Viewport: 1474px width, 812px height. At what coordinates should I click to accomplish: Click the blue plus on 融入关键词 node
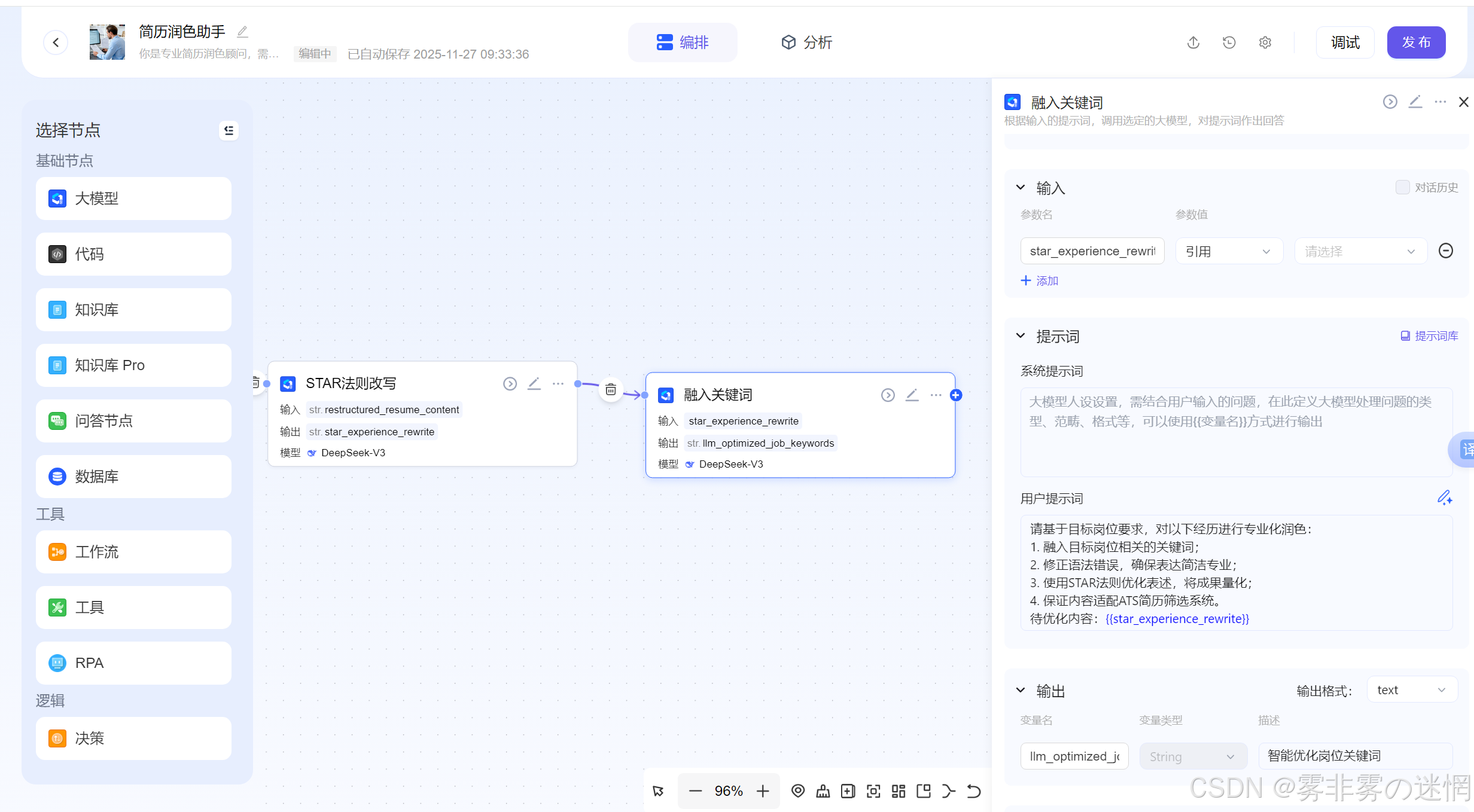pos(956,395)
